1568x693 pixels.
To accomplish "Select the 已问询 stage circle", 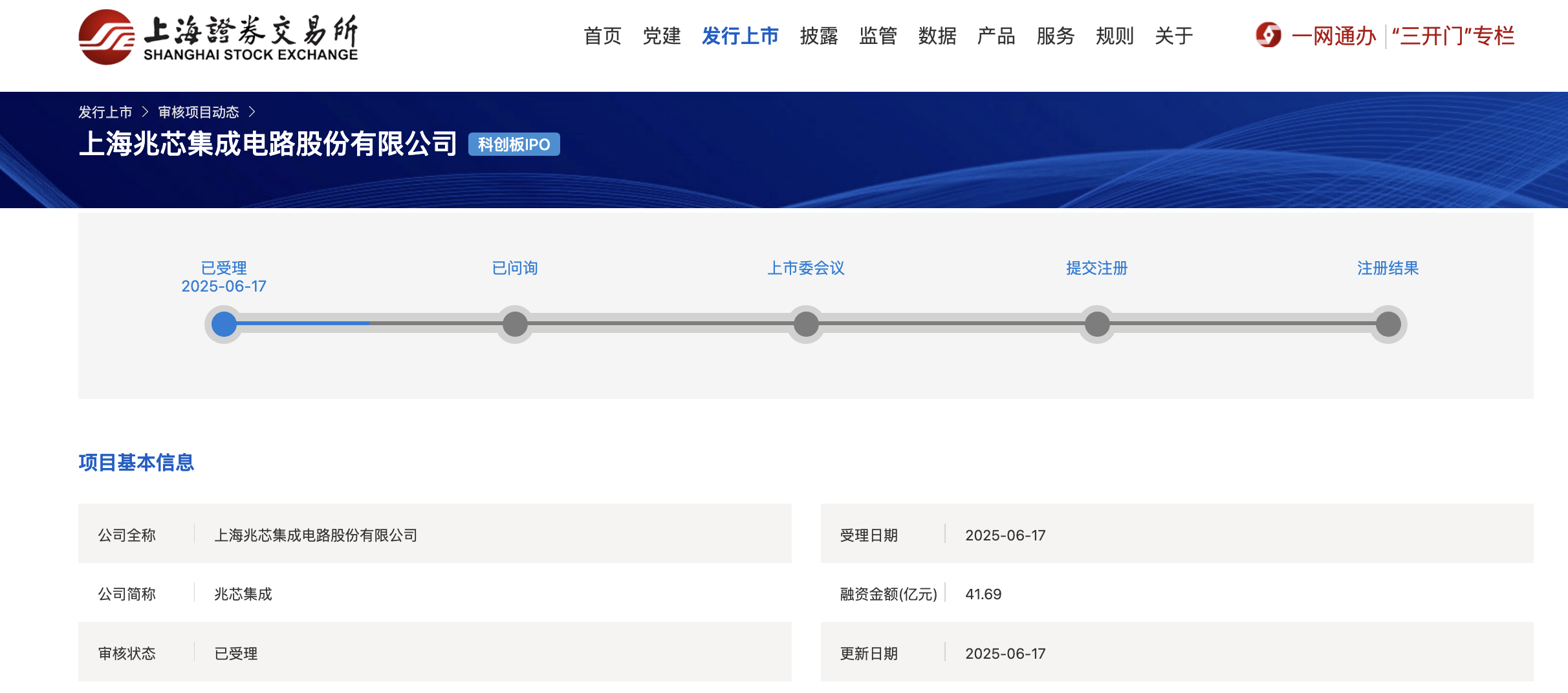I will (515, 324).
